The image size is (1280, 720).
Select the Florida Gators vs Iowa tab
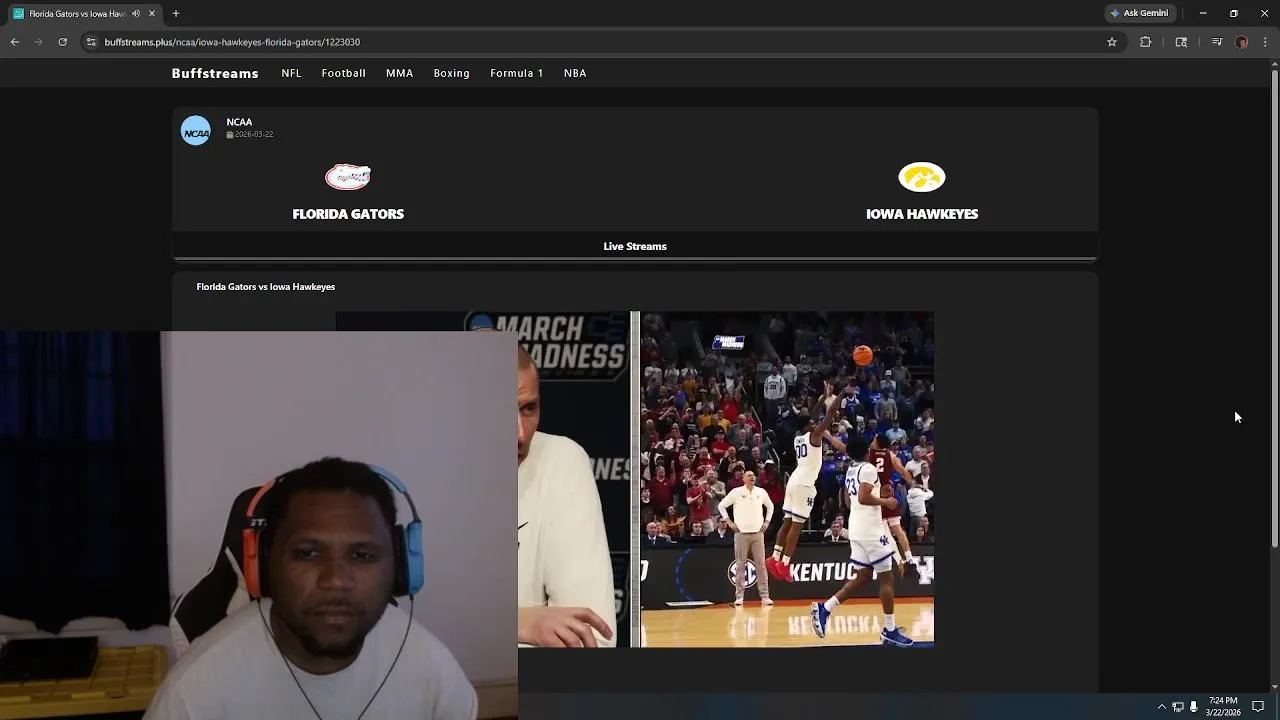point(85,14)
